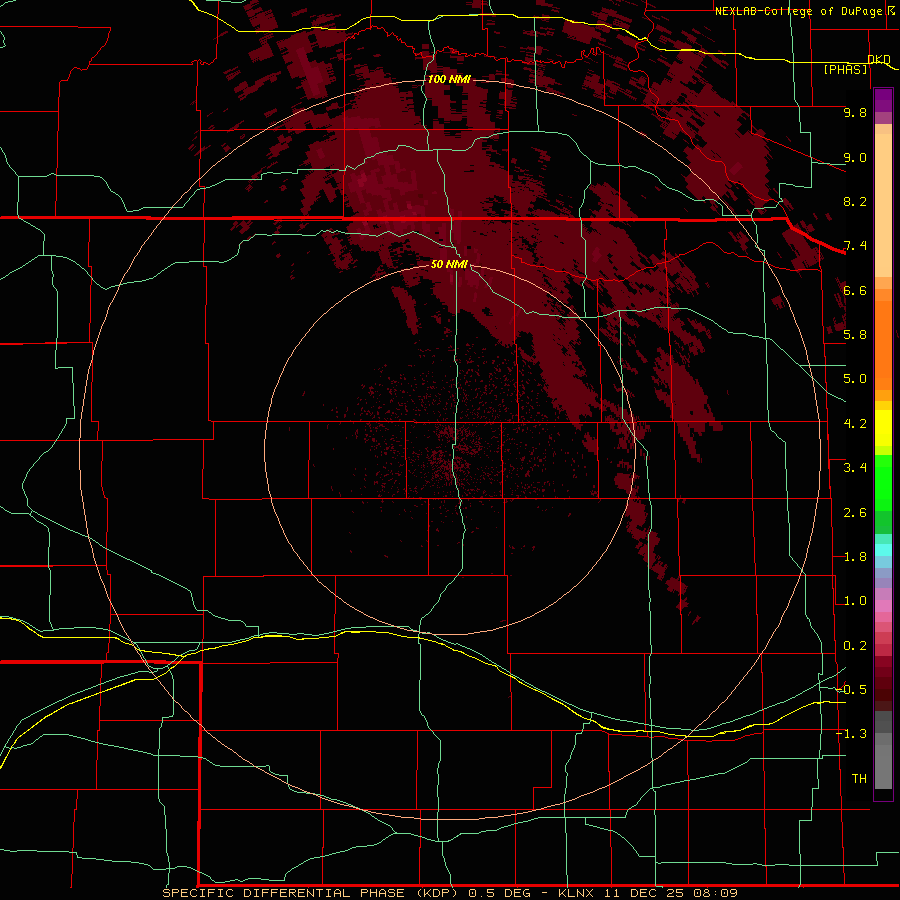Click the cyan band on the color scale
900x900 pixels.
[x=883, y=549]
